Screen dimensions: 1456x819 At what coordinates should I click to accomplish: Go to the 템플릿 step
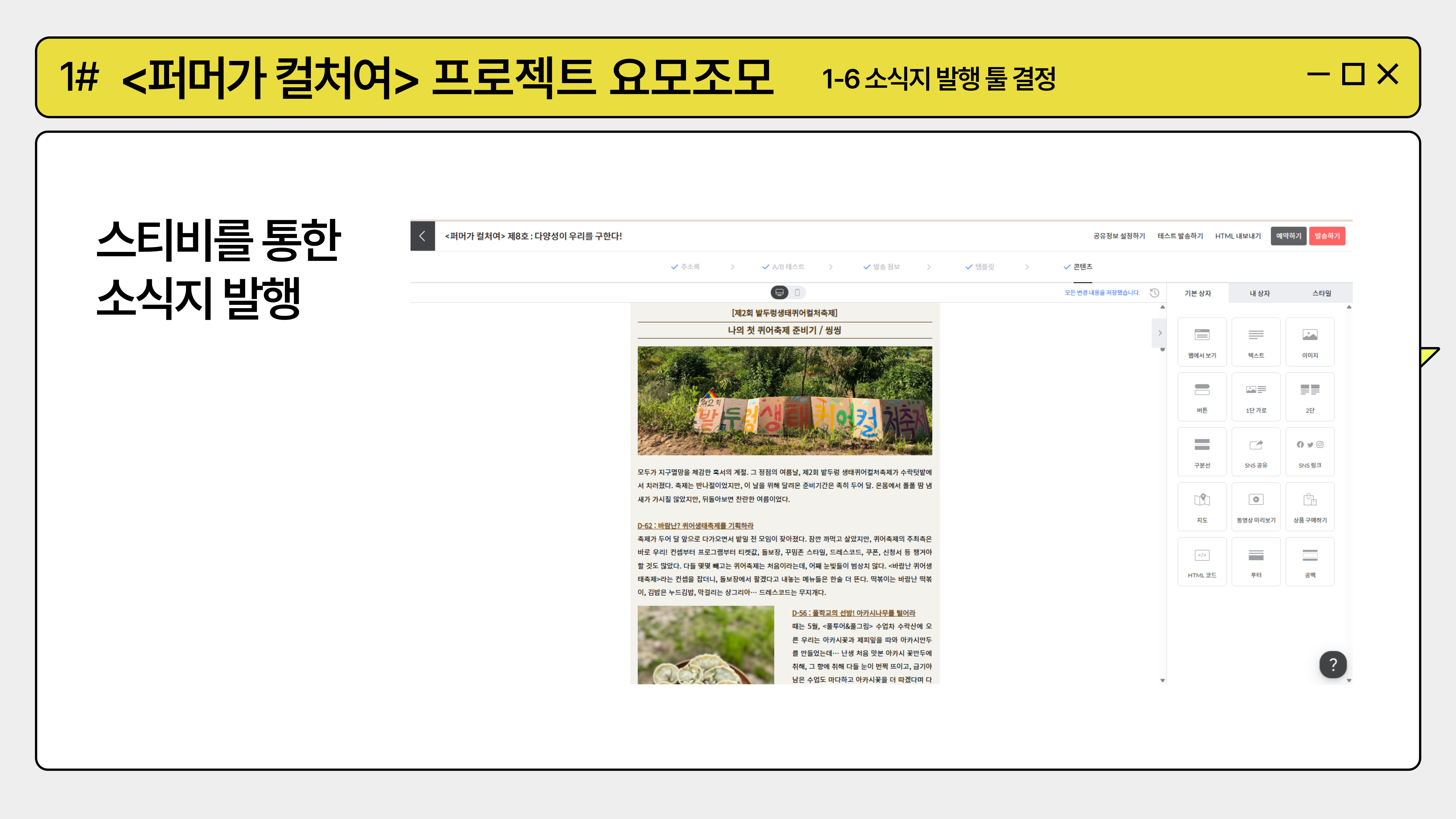984,267
